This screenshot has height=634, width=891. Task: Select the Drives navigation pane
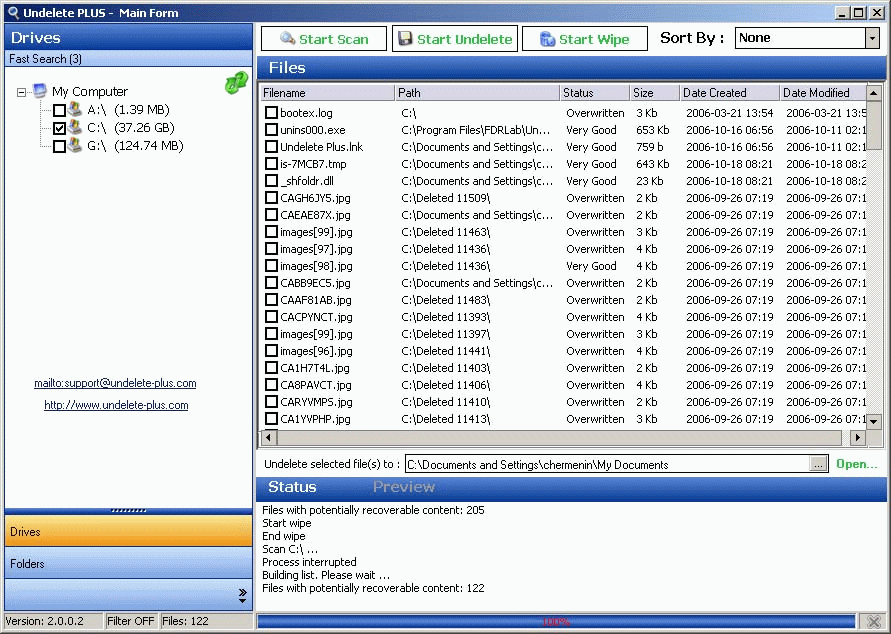click(x=128, y=531)
